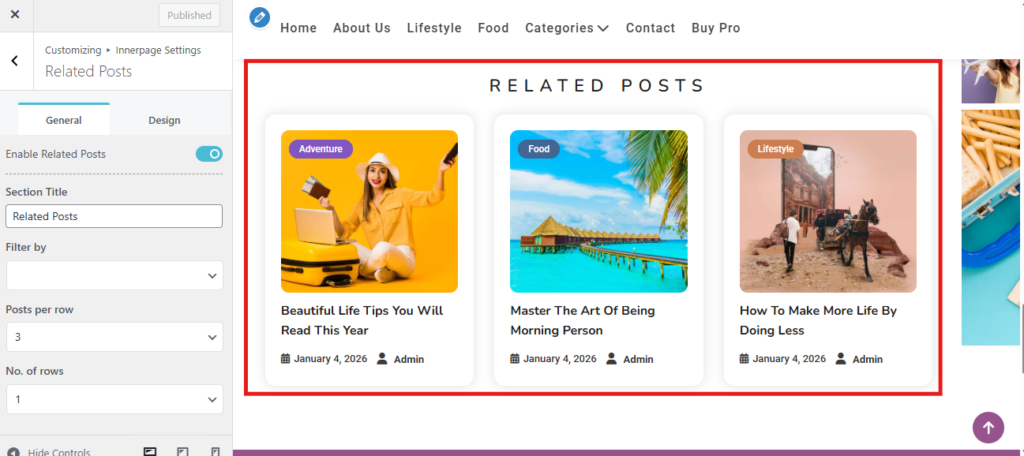Switch to desktop preview device icon
This screenshot has height=456, width=1024.
coord(149,452)
